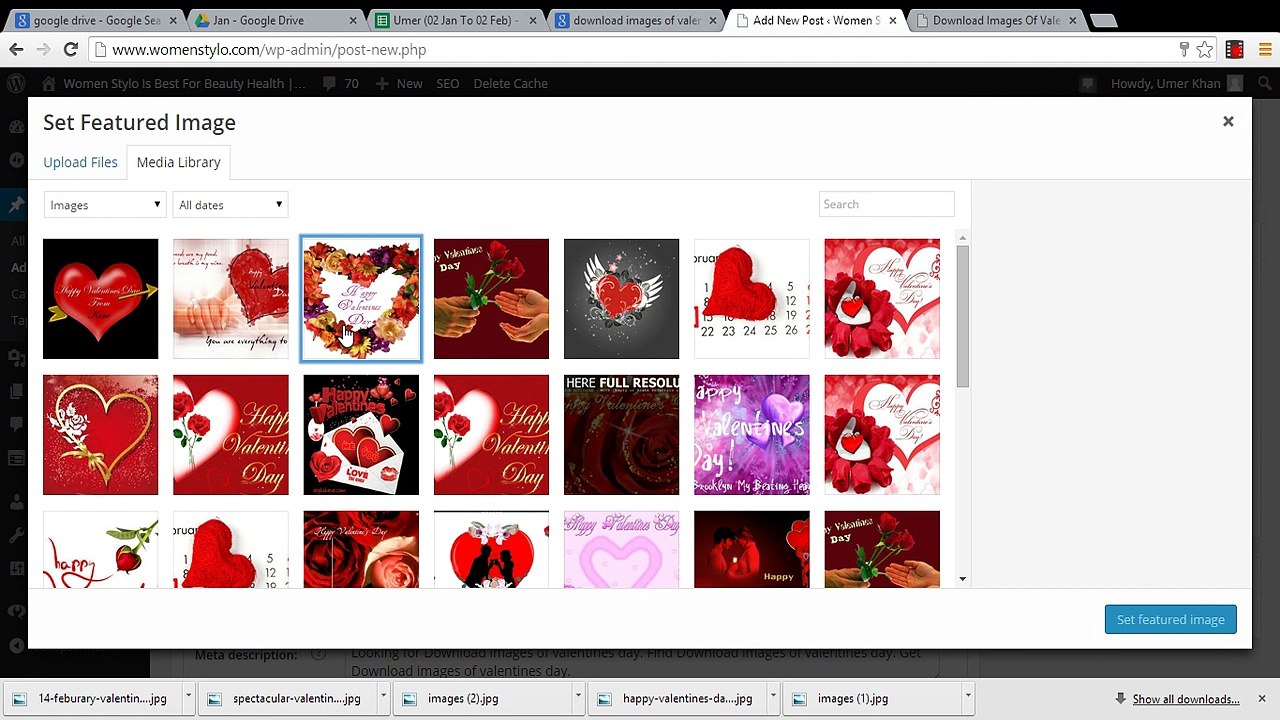Click the media library scrollbar down arrow

click(x=962, y=579)
